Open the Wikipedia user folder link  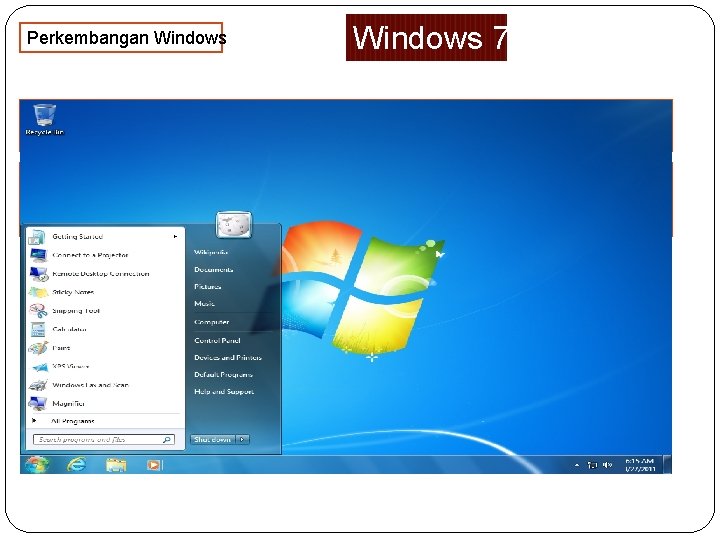tap(211, 252)
